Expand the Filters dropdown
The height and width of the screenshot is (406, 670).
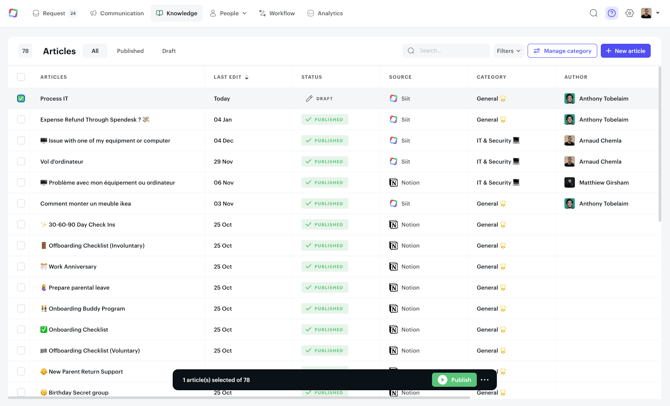point(508,51)
